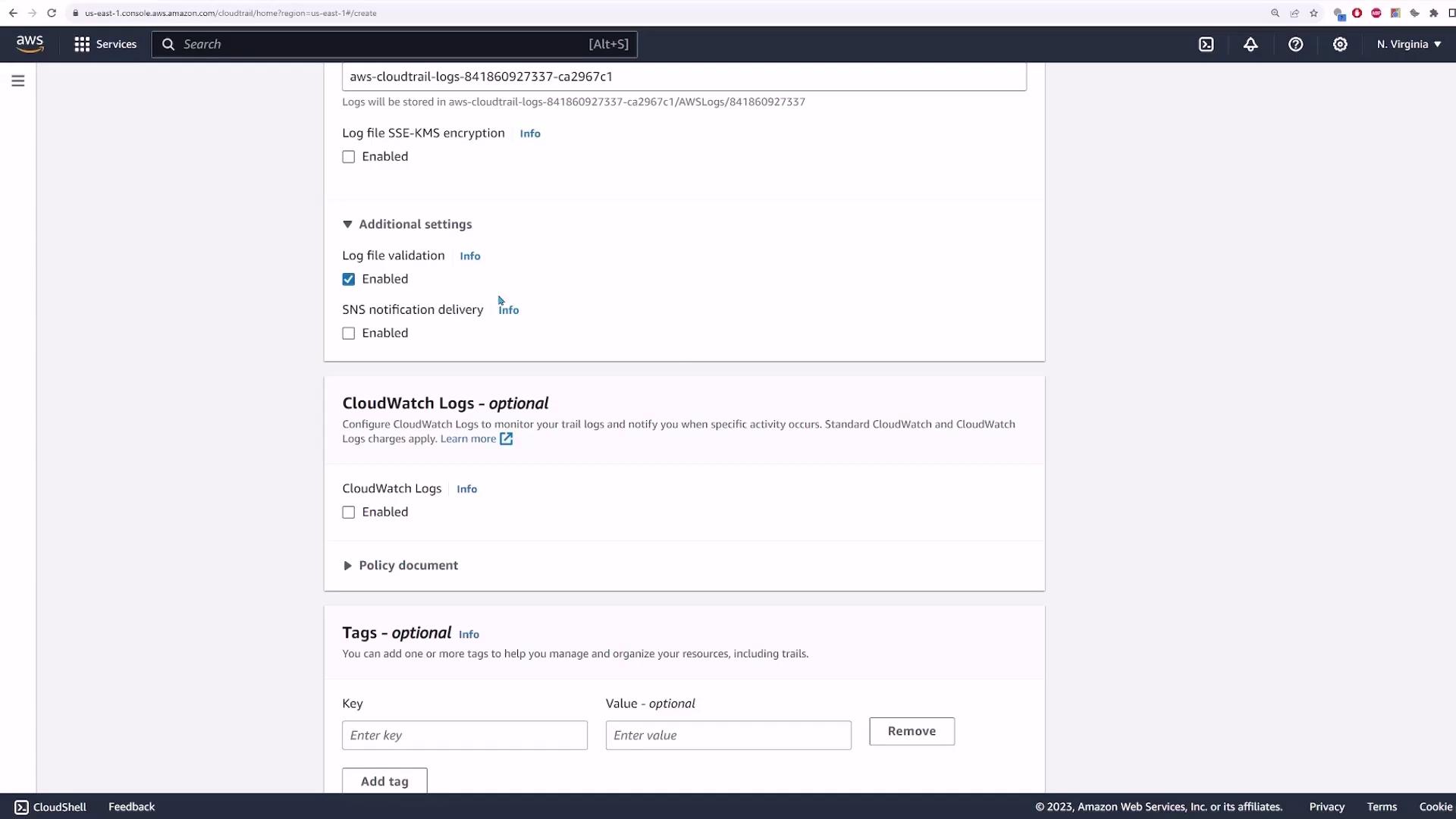Viewport: 1456px width, 819px height.
Task: Launch CloudShell from top navigation icon
Action: 1206,44
